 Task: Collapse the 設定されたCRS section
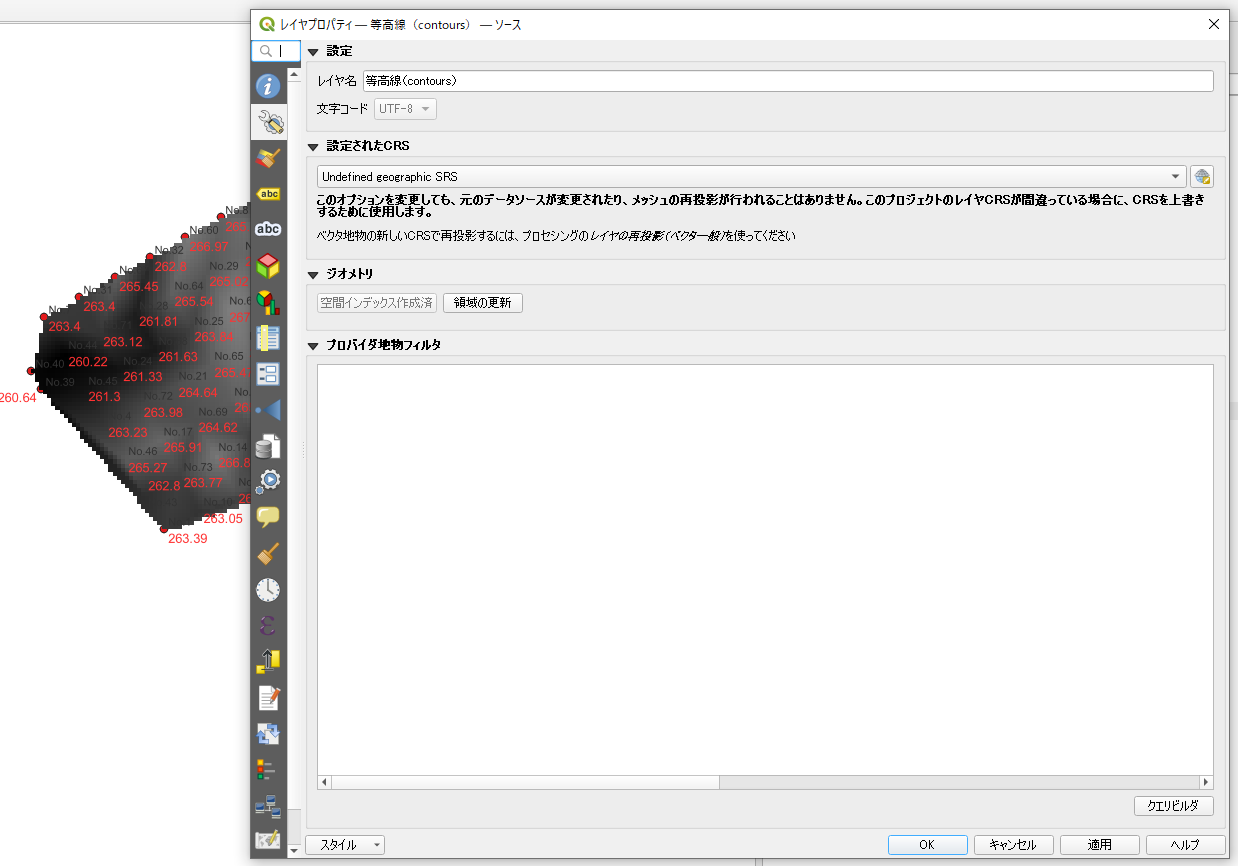313,146
